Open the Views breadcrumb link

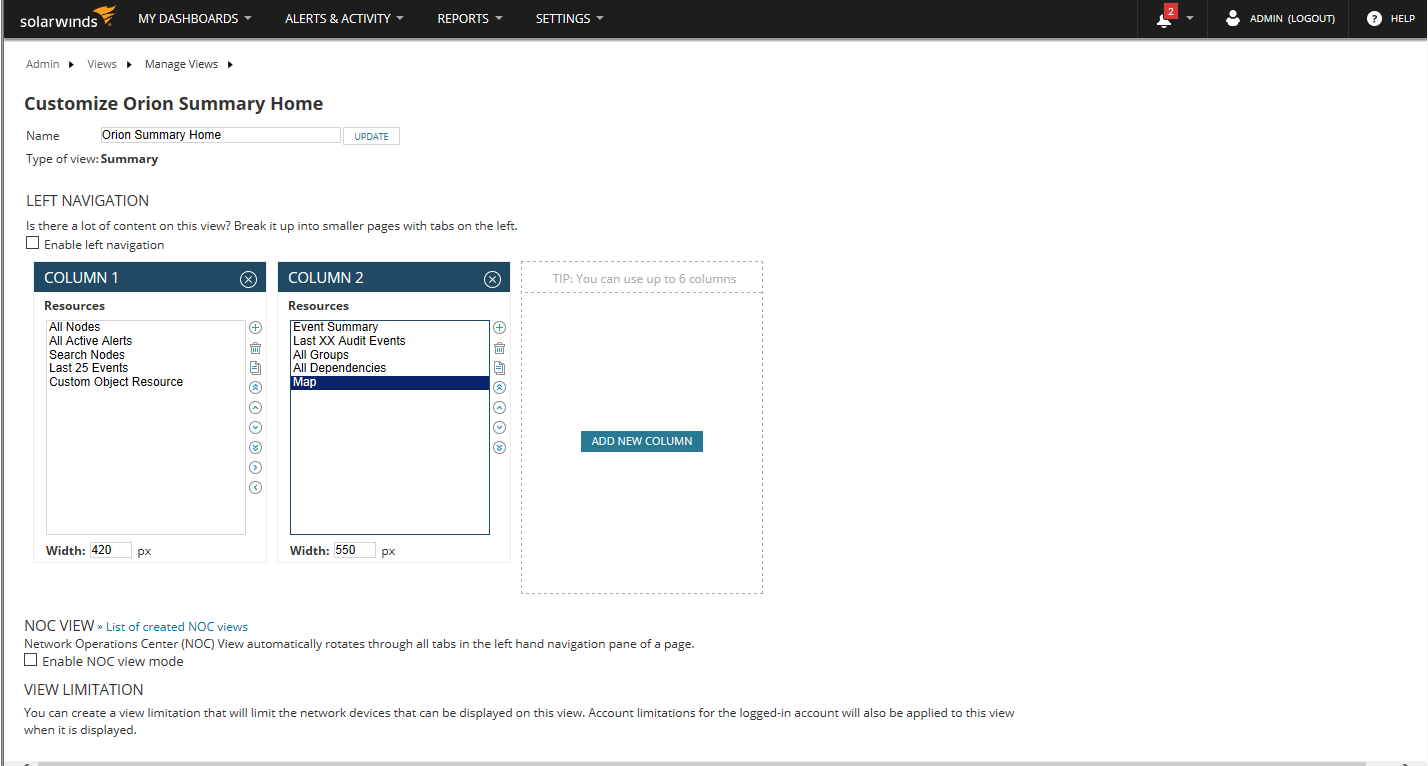point(102,64)
